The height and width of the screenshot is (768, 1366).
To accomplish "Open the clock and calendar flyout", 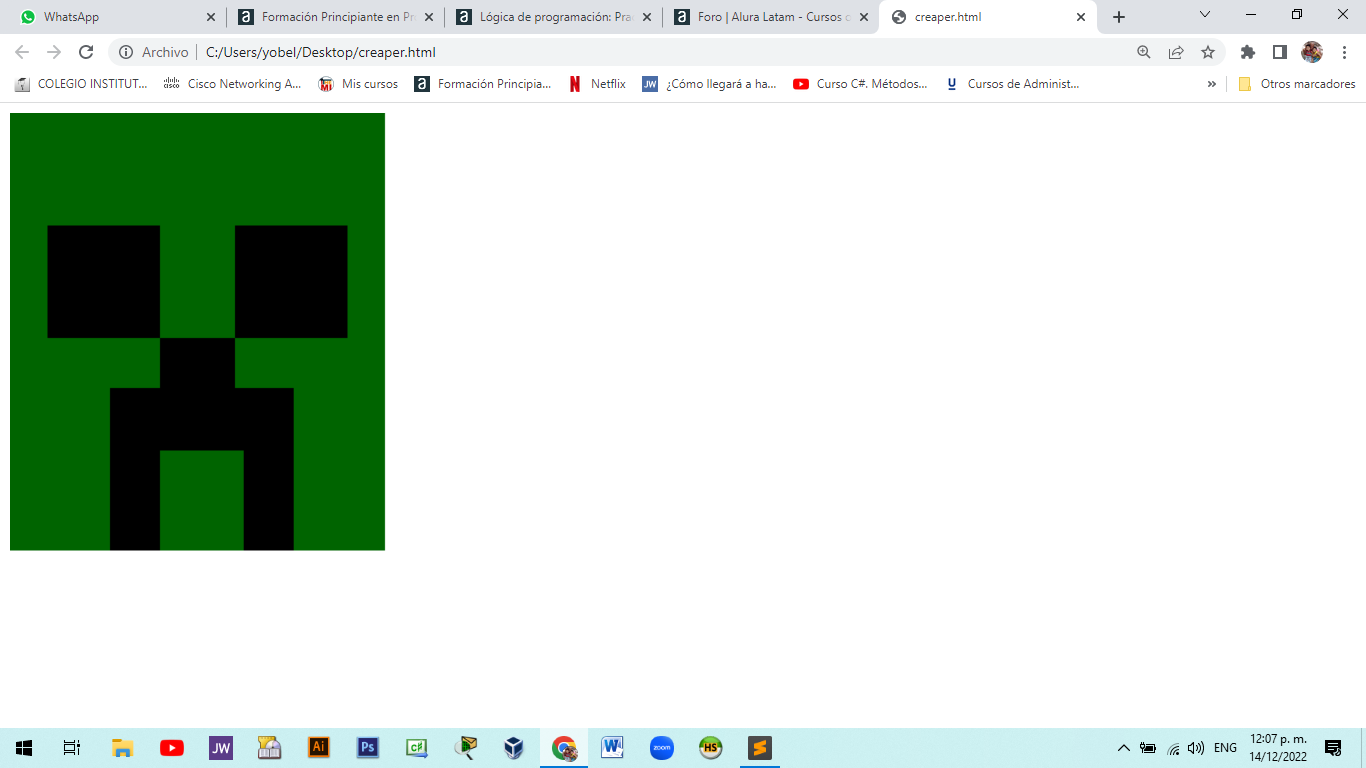I will [x=1278, y=748].
